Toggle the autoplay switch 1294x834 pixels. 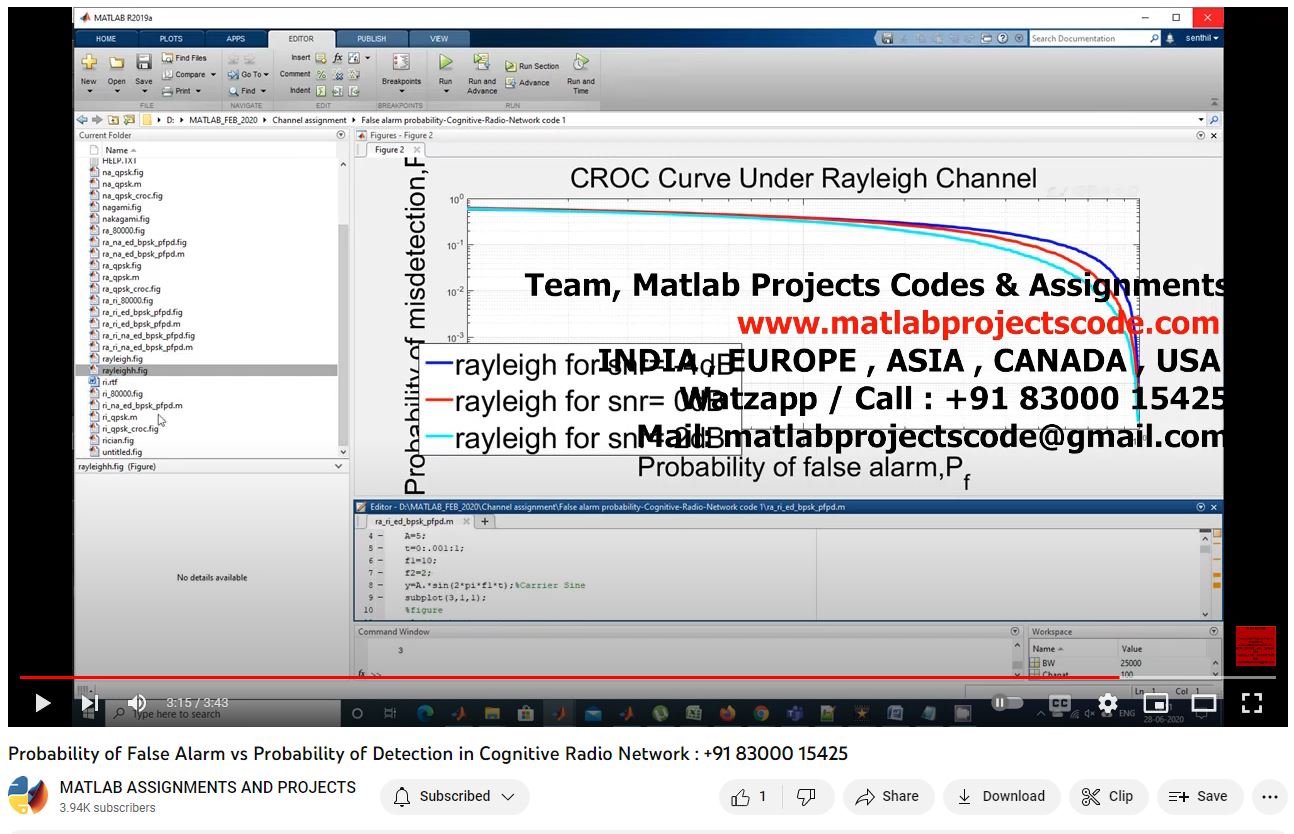tap(1007, 703)
